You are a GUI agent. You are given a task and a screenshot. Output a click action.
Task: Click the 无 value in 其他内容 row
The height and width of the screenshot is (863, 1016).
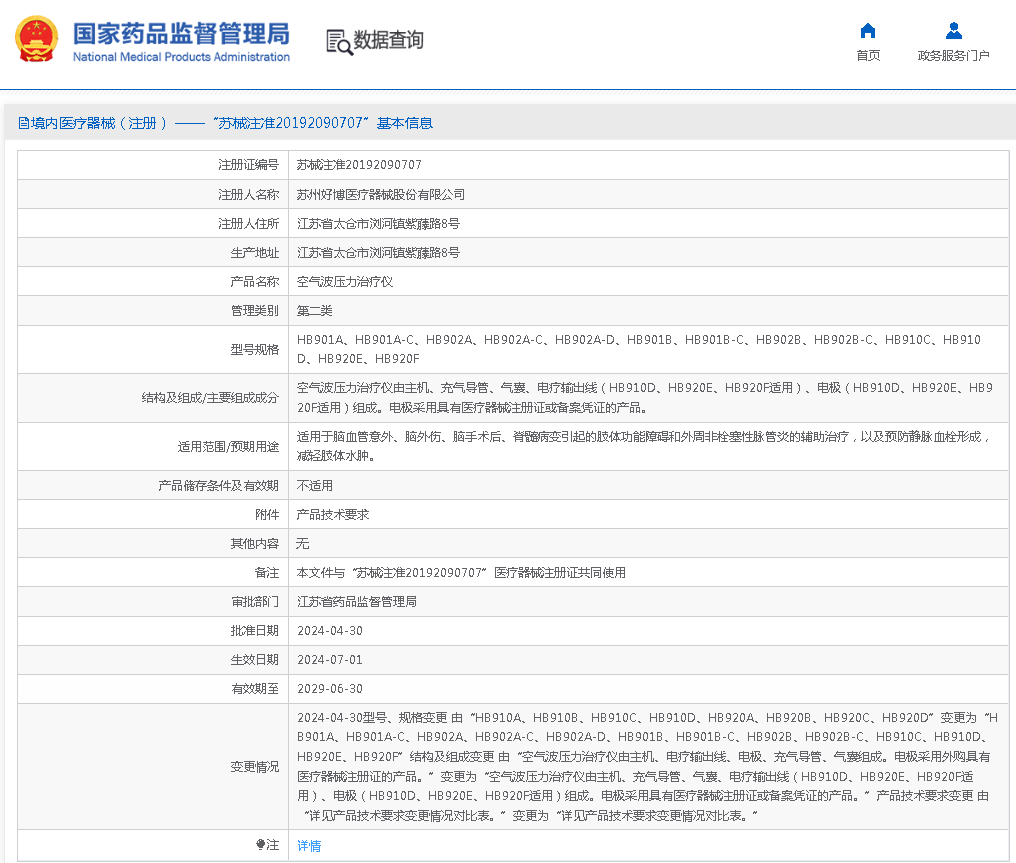[303, 544]
